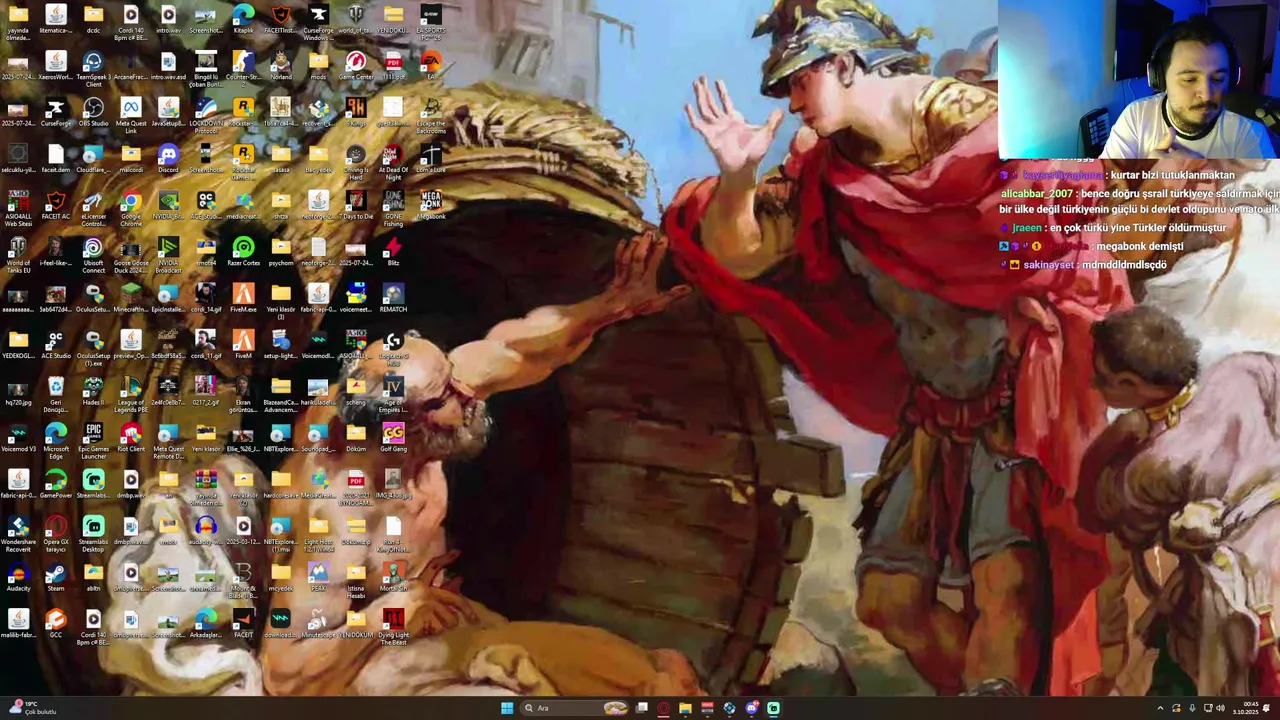This screenshot has height=720, width=1280.
Task: Select the Mount & Blade II icon
Action: coord(243,581)
